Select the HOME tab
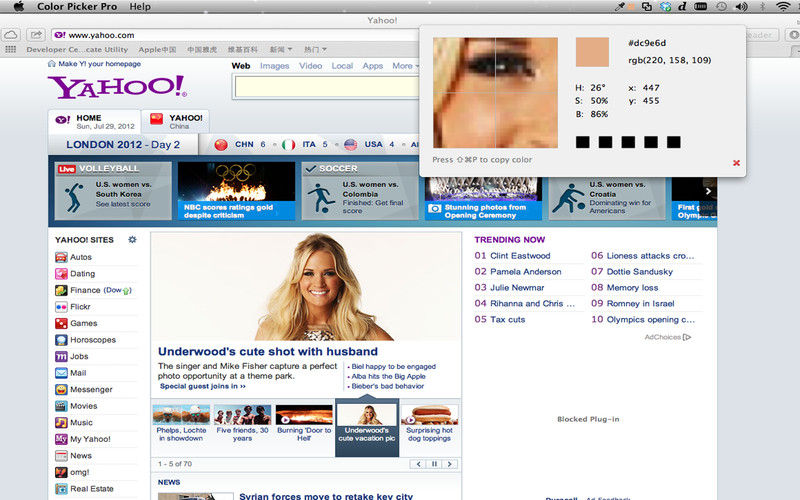The image size is (800, 500). coord(94,121)
